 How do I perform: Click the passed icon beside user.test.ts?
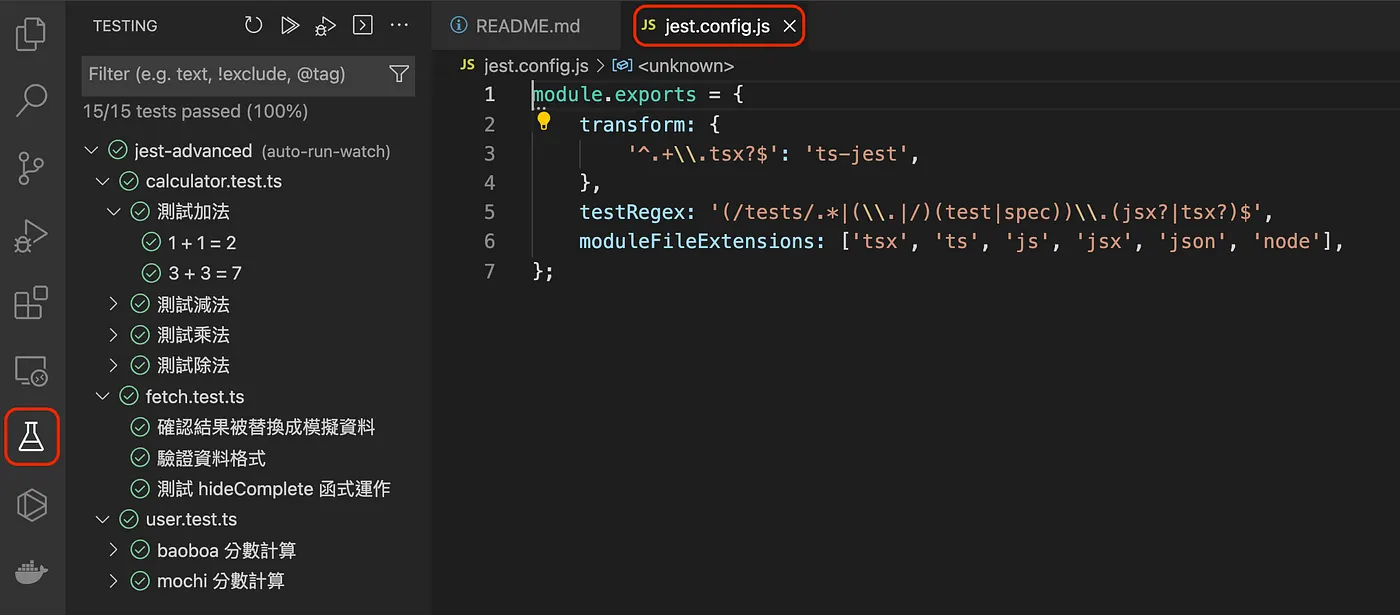coord(129,520)
